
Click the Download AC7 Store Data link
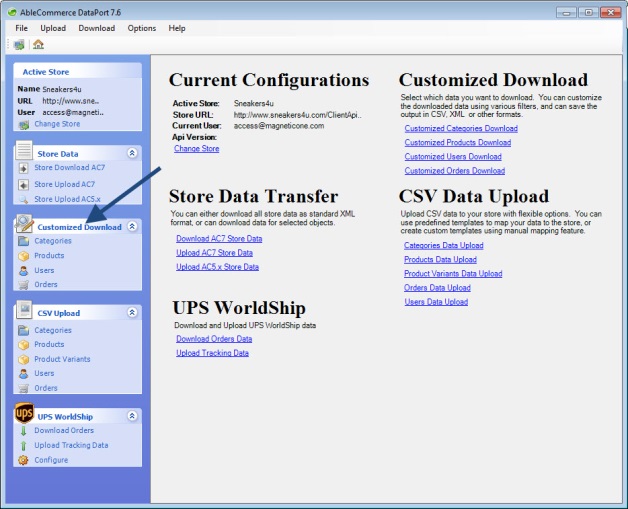click(219, 239)
